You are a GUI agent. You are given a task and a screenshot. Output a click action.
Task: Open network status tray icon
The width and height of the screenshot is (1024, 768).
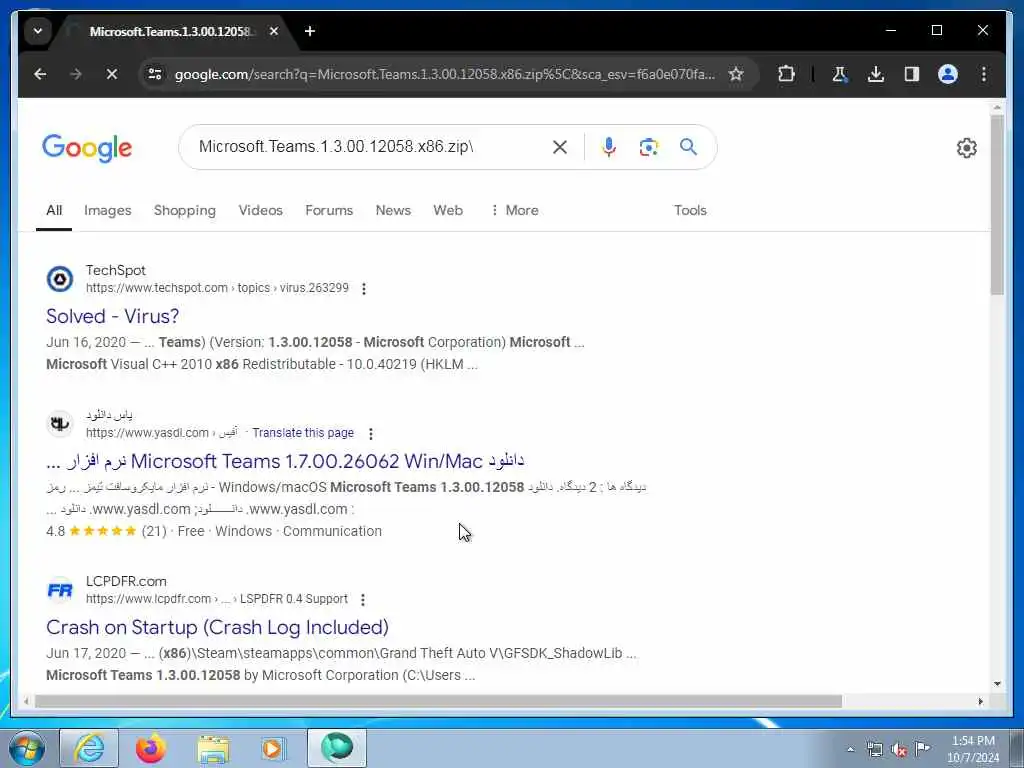(874, 750)
